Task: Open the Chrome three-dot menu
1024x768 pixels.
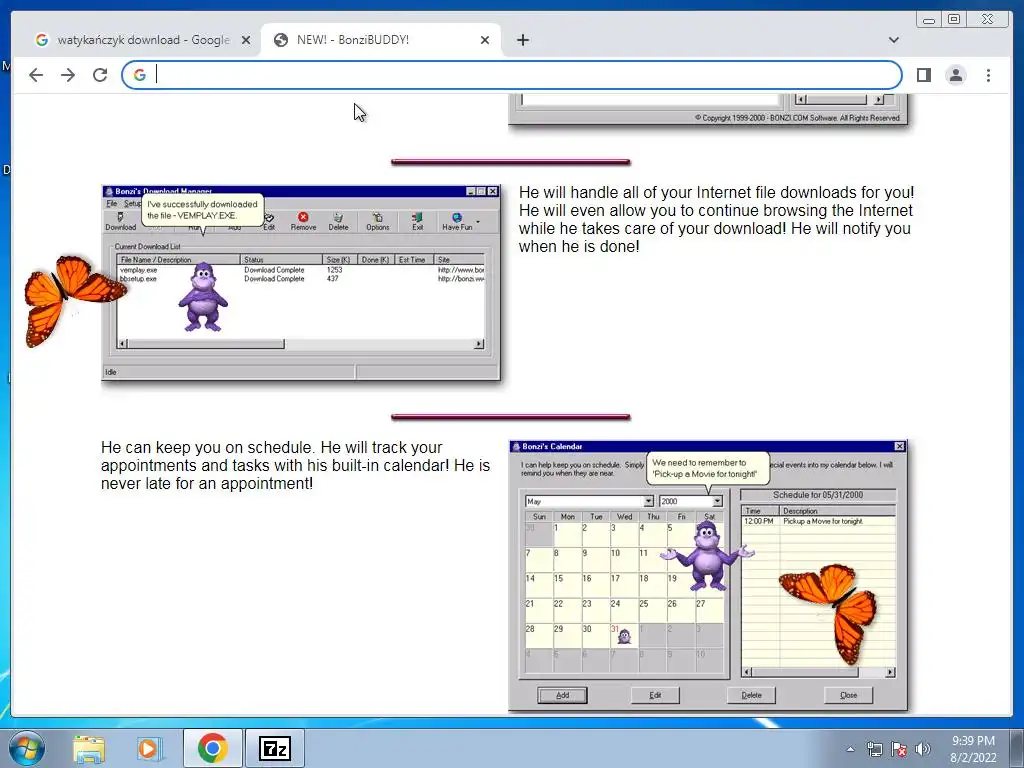Action: (988, 75)
